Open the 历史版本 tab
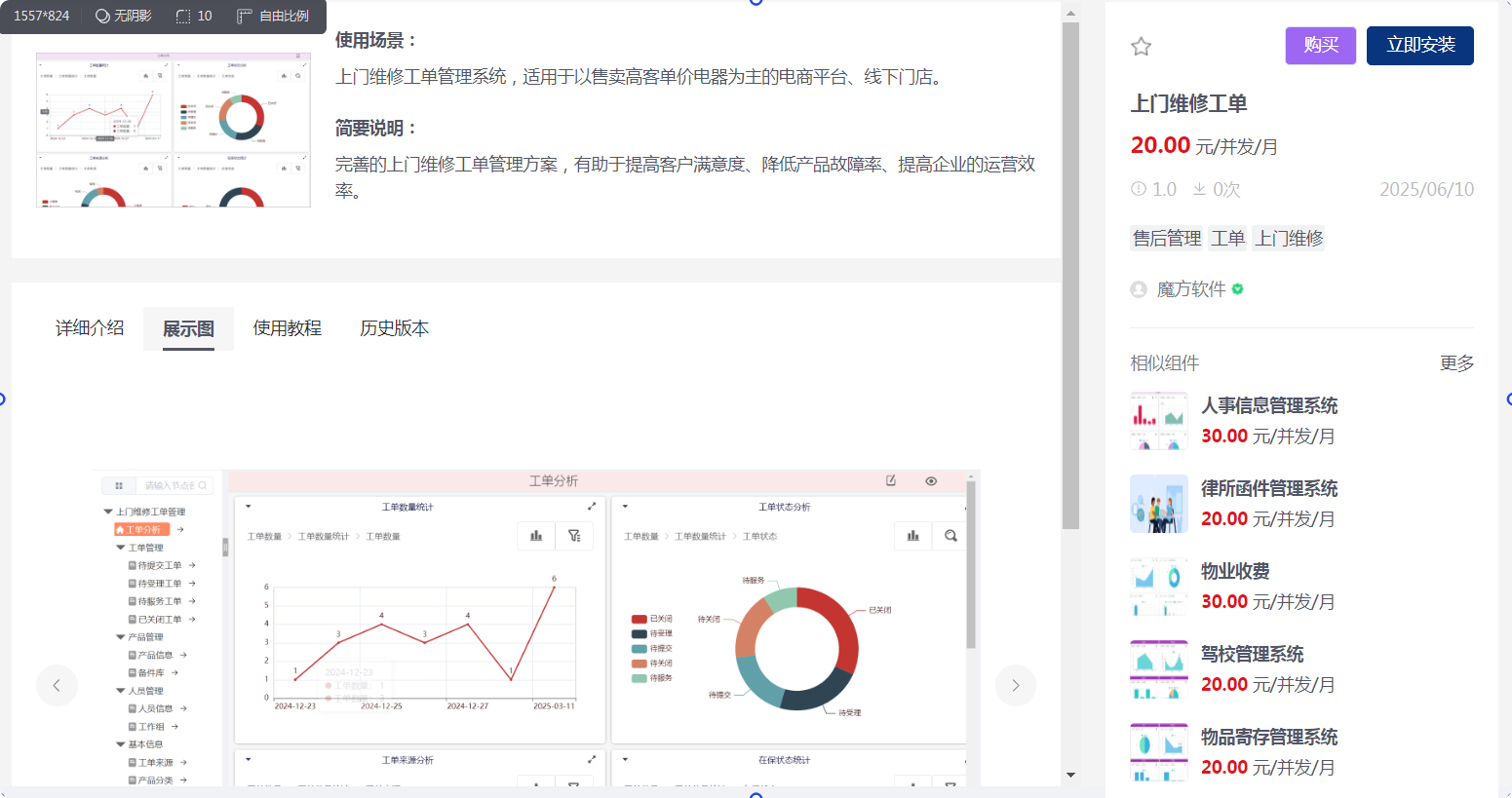 394,328
